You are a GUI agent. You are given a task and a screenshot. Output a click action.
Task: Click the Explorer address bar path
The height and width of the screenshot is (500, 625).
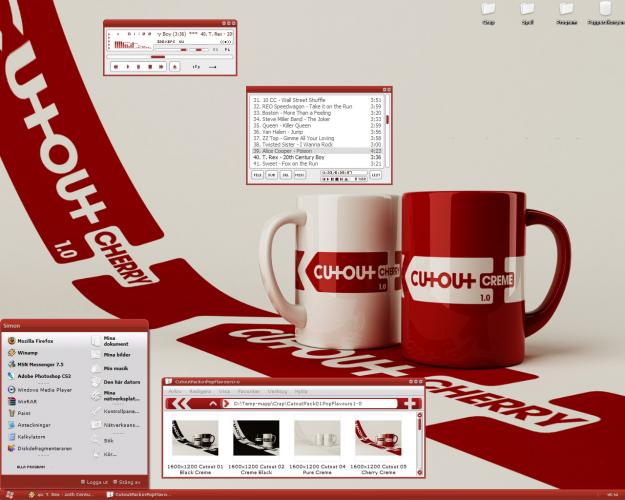(300, 404)
